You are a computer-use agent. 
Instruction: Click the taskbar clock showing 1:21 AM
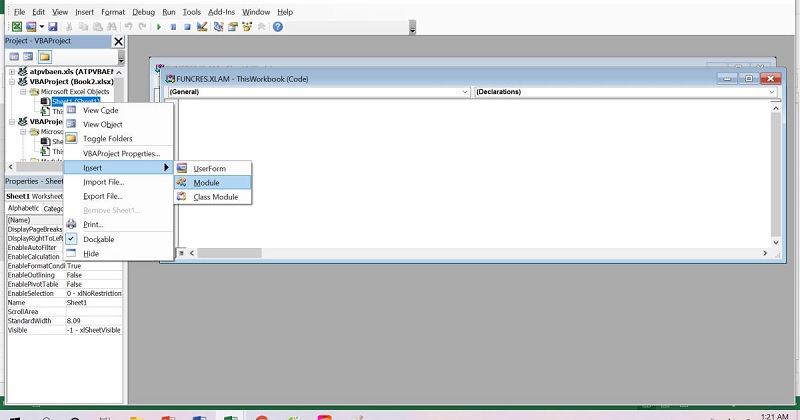774,416
